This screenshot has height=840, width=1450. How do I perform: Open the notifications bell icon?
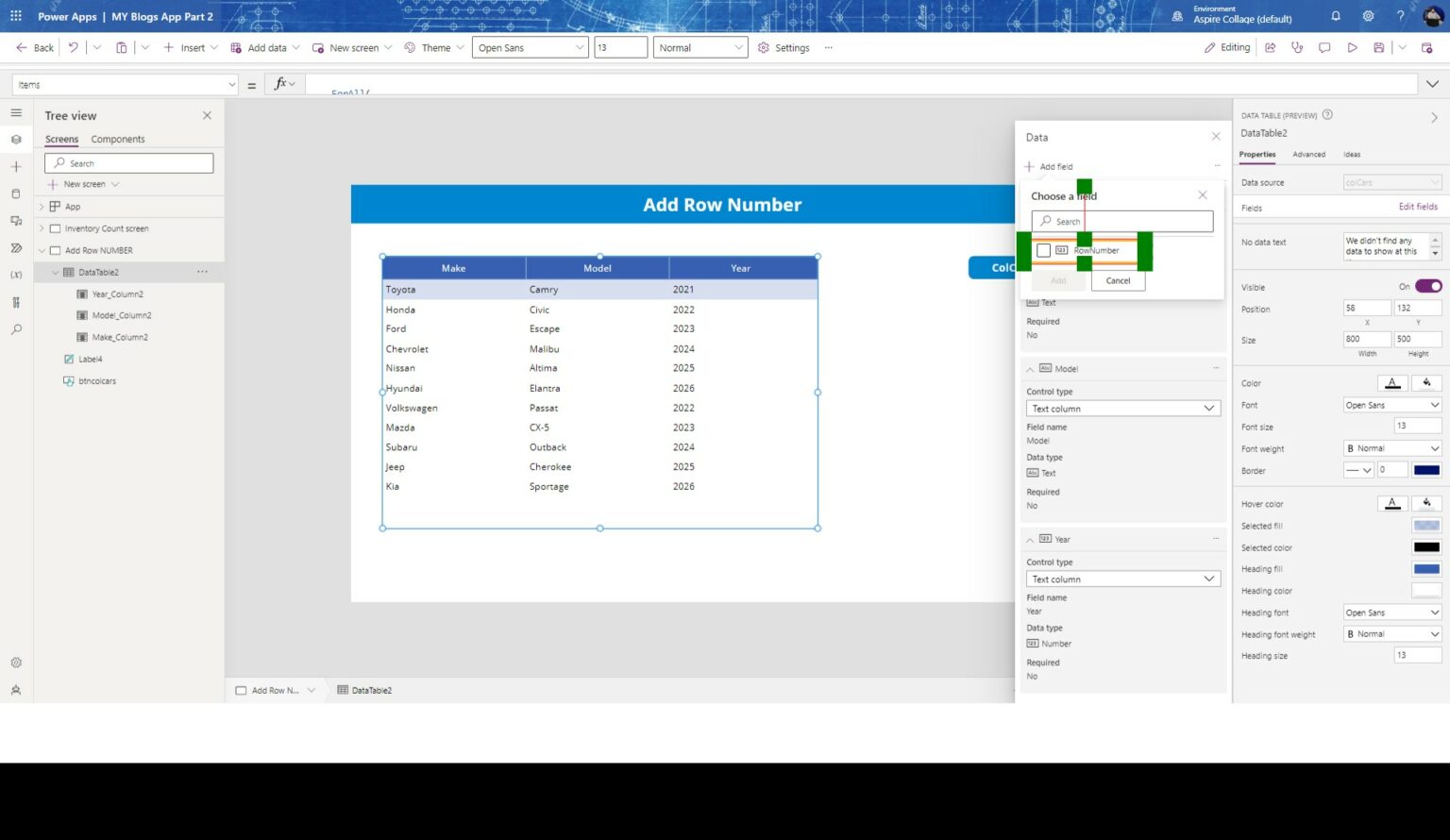tap(1336, 16)
